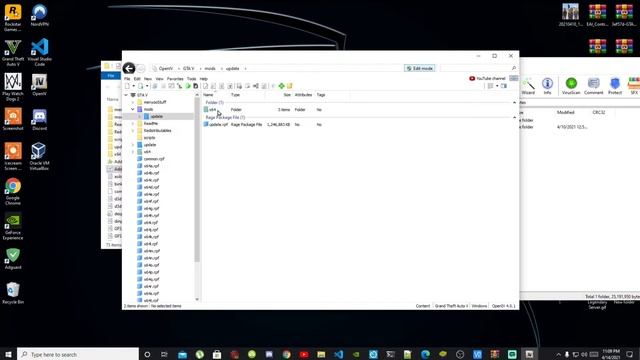Click the green plus add icon

(281, 86)
